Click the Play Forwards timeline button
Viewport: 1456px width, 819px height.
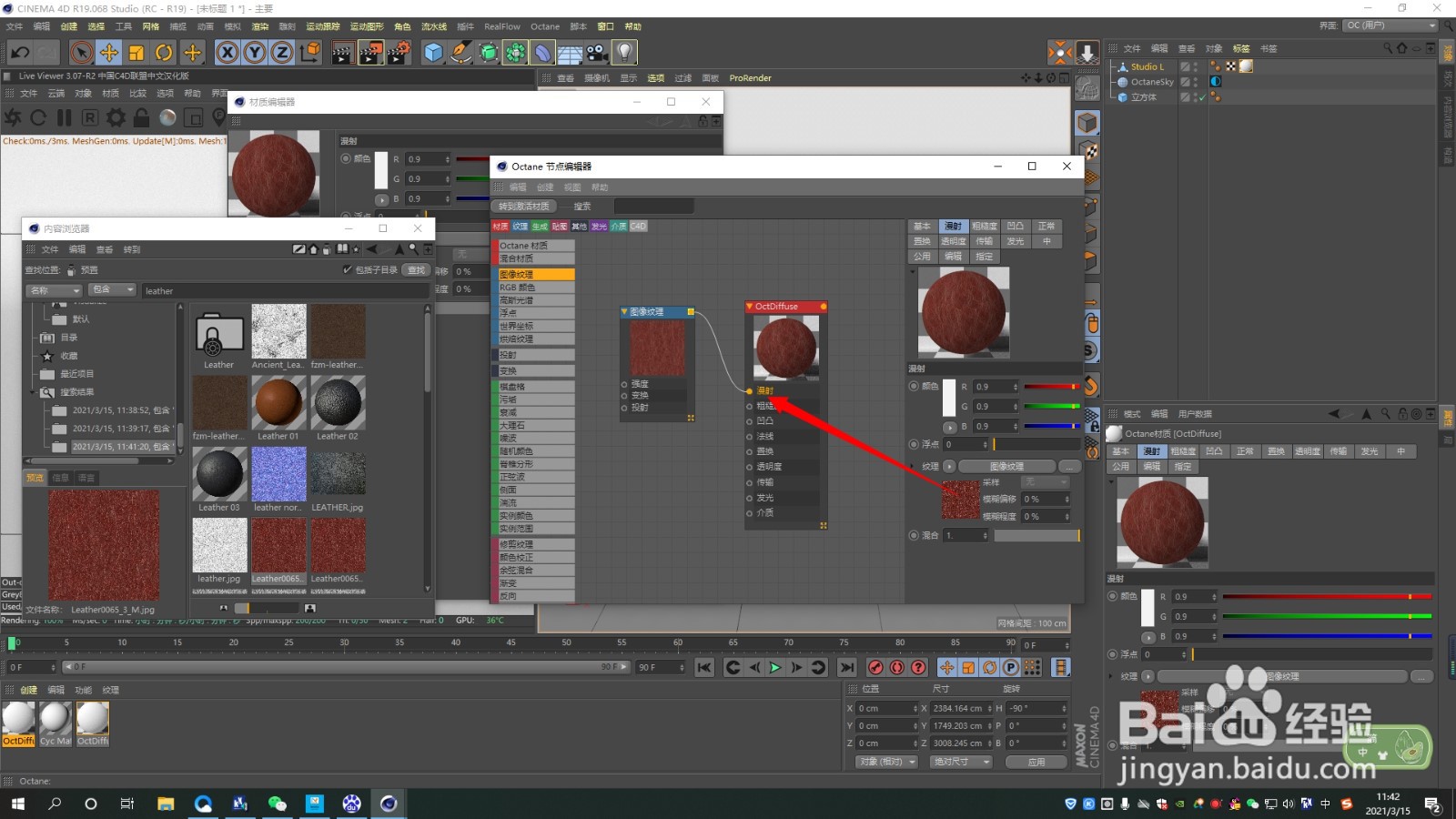(x=775, y=667)
